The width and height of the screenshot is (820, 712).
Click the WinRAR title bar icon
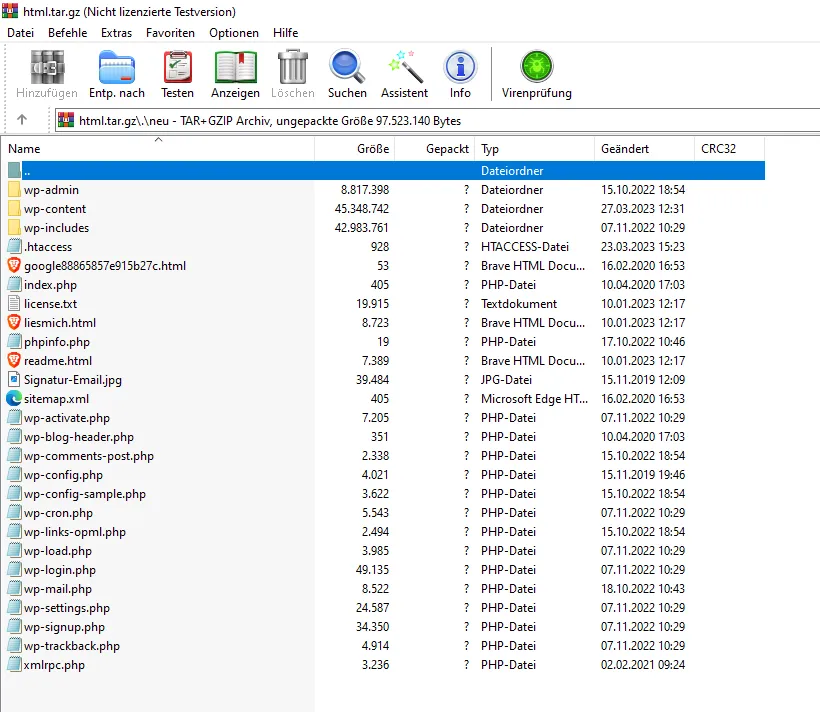[10, 11]
